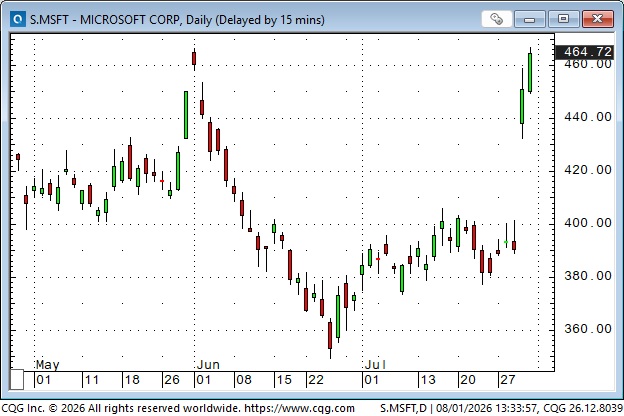
Task: Maximize the MSFT chart window
Action: [x=563, y=19]
